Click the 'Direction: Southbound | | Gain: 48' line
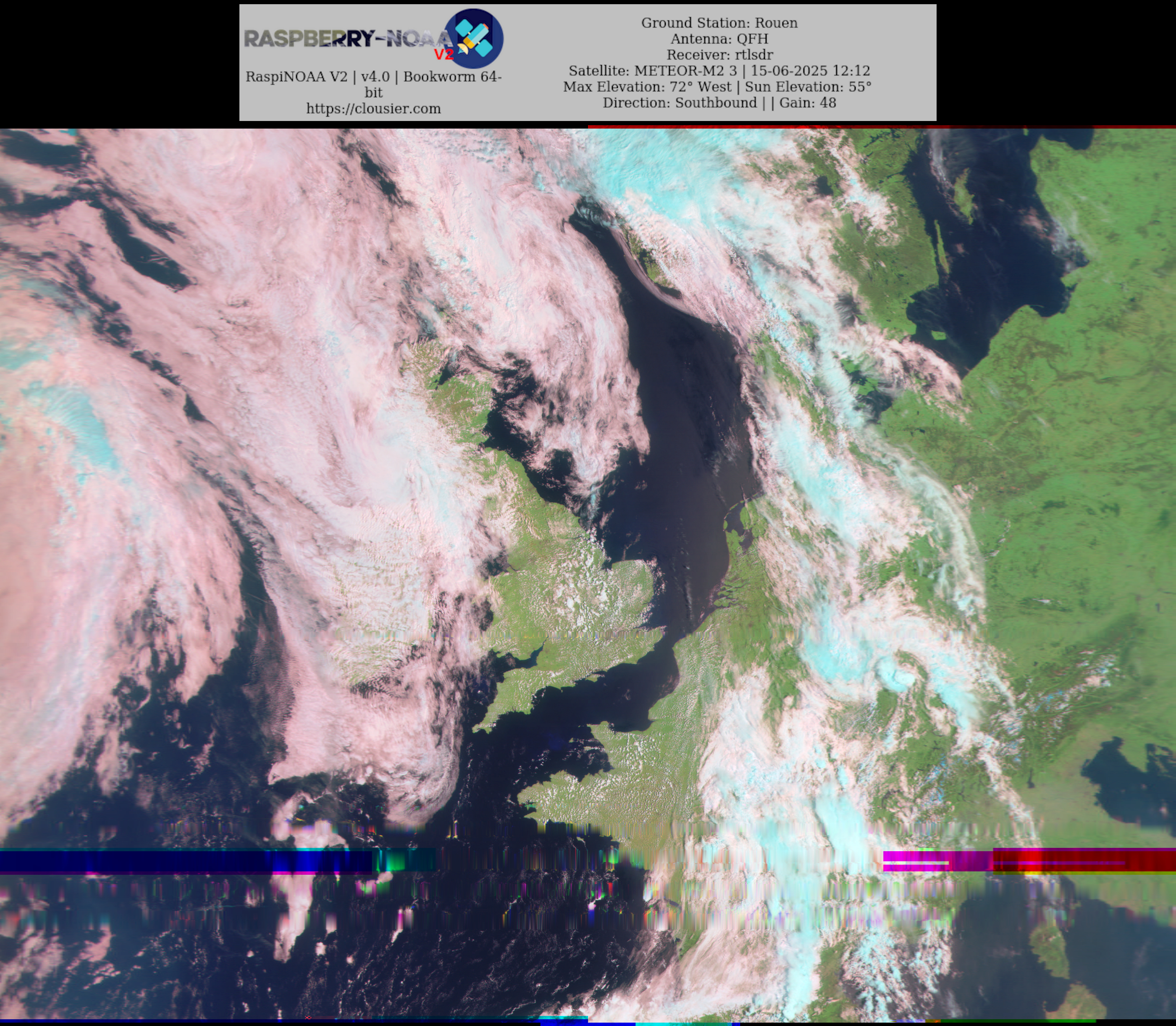Viewport: 1176px width, 1026px height. 719,103
